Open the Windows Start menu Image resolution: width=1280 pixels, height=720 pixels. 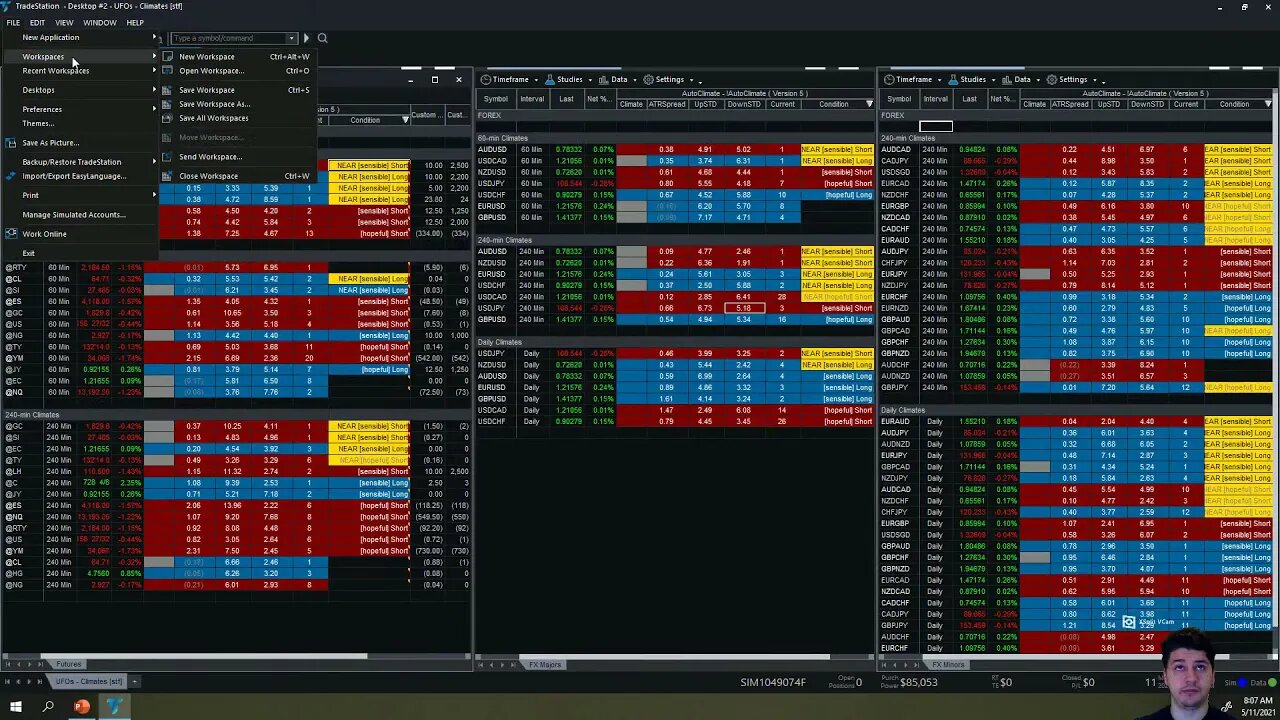point(14,707)
